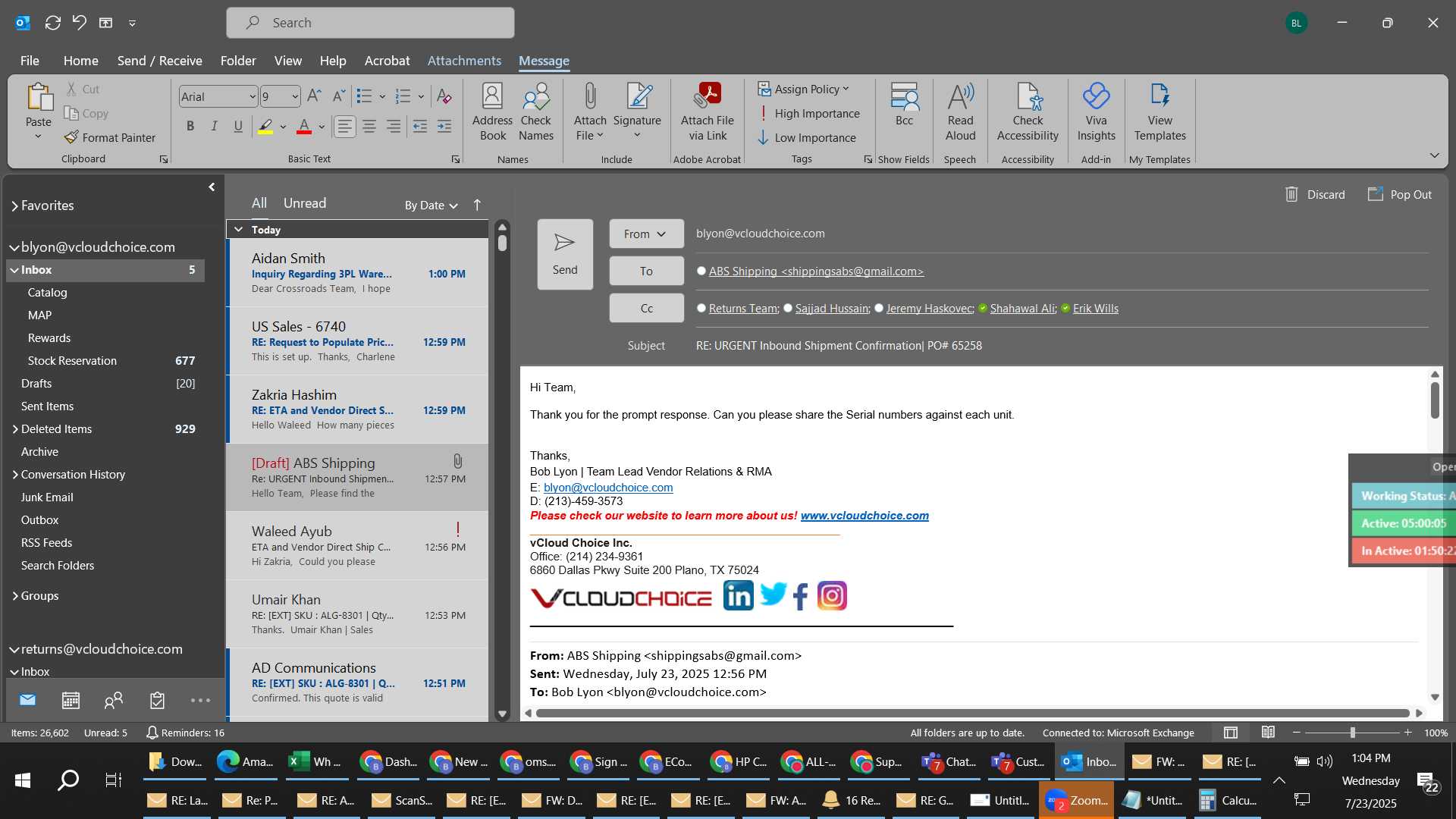
Task: Click the text highlight color swatch
Action: 265,127
